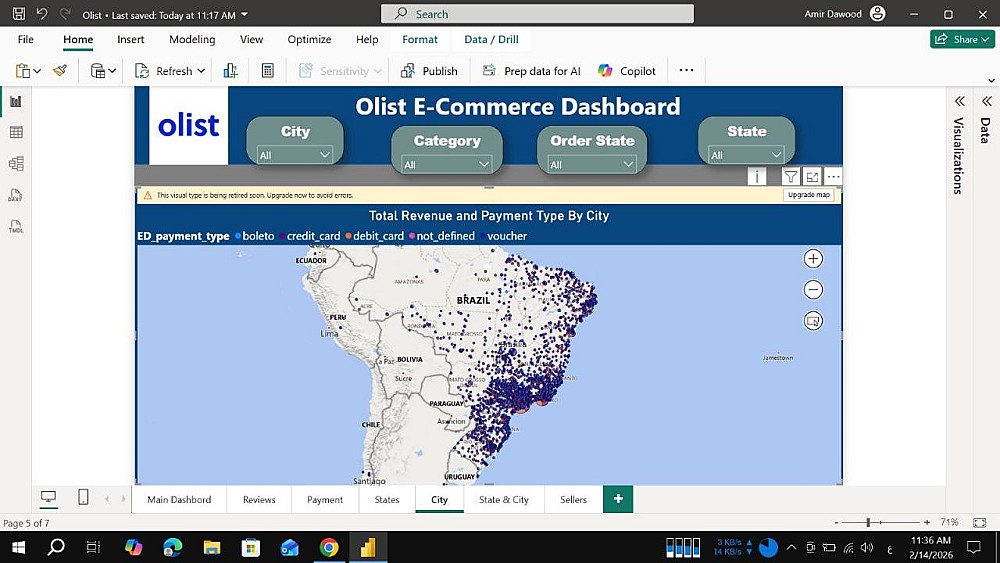The image size is (1000, 563).
Task: Click the New measure calculator icon
Action: pyautogui.click(x=268, y=71)
